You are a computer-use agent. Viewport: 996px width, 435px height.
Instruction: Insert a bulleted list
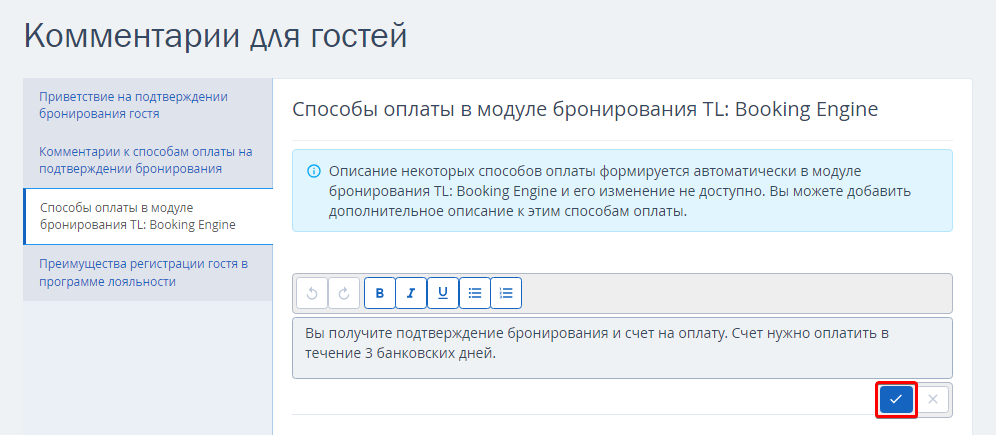(475, 293)
